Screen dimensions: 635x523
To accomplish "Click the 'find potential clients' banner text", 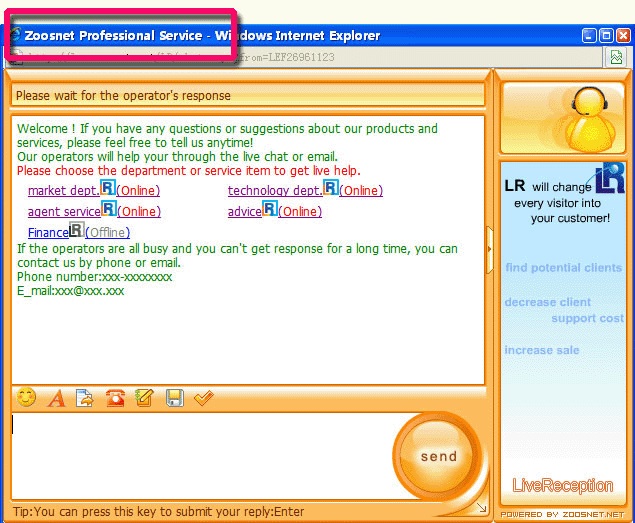I will click(x=563, y=268).
